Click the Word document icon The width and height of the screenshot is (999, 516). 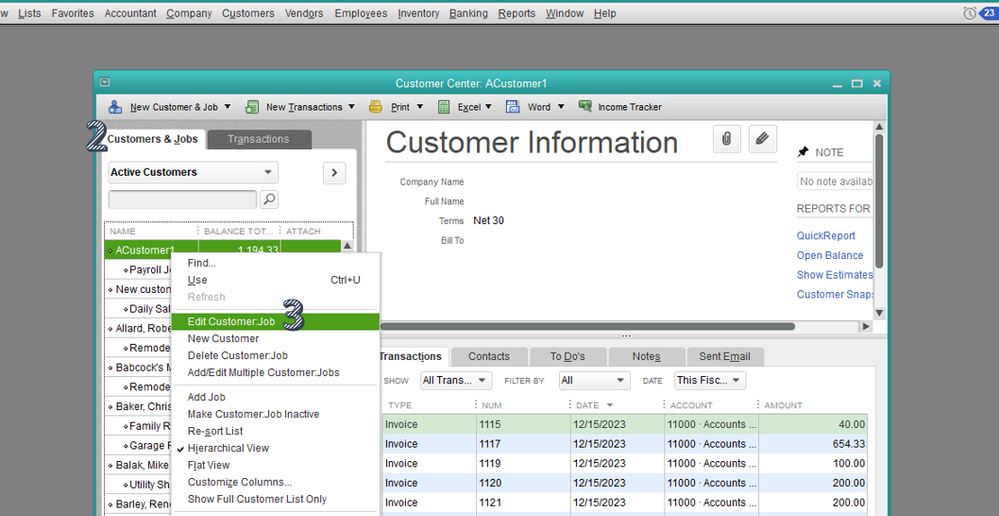point(513,107)
